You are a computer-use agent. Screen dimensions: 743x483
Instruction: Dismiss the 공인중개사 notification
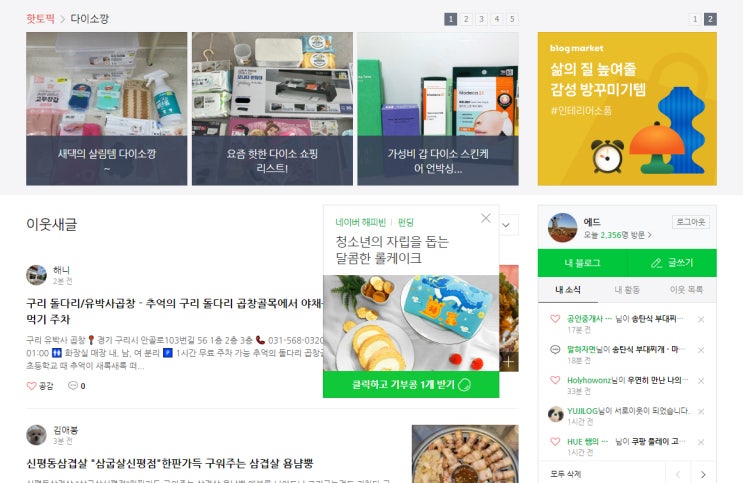701,320
